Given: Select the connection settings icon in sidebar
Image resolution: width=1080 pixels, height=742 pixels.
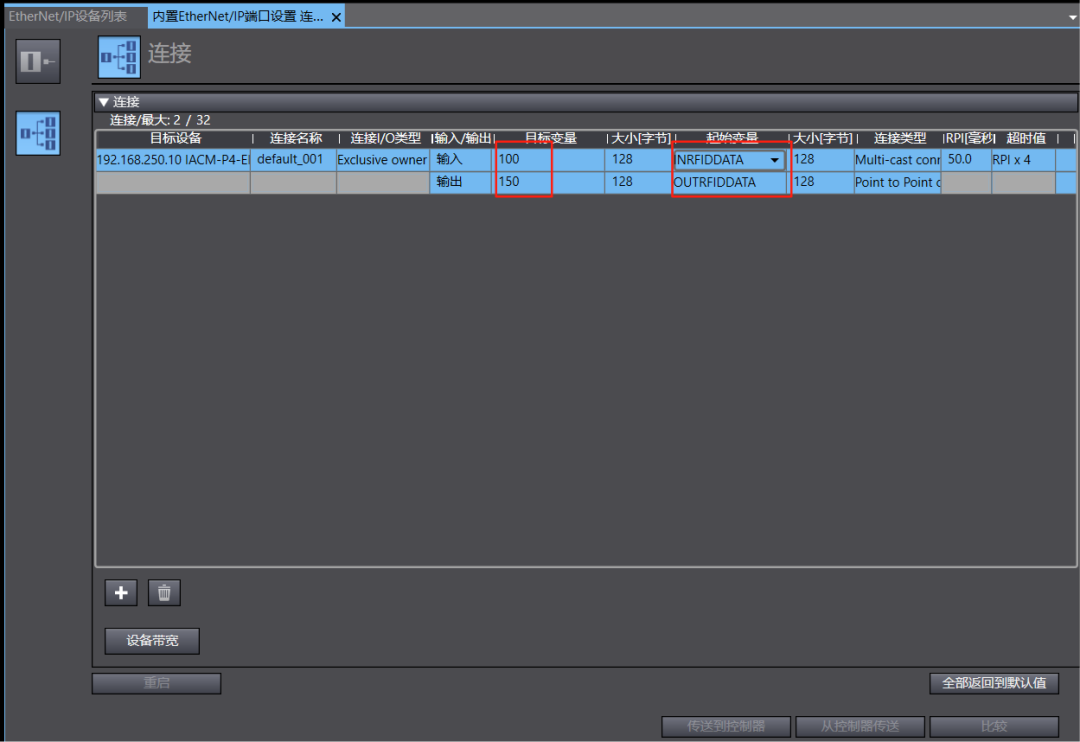Looking at the screenshot, I should [38, 133].
